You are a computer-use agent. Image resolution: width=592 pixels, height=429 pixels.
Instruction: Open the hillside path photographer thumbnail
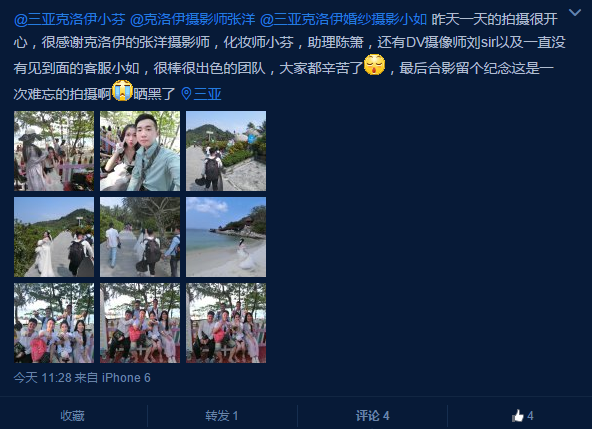(x=226, y=151)
